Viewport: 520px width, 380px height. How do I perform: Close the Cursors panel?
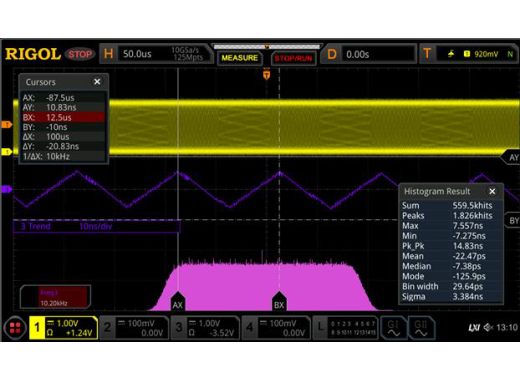click(97, 82)
